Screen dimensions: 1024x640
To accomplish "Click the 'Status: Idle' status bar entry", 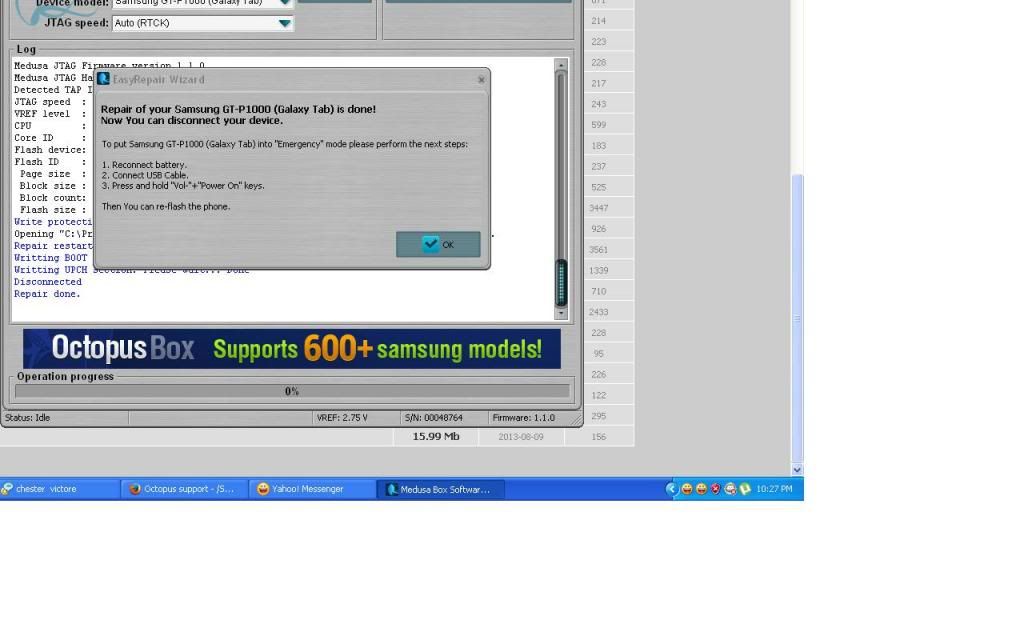I will [27, 418].
